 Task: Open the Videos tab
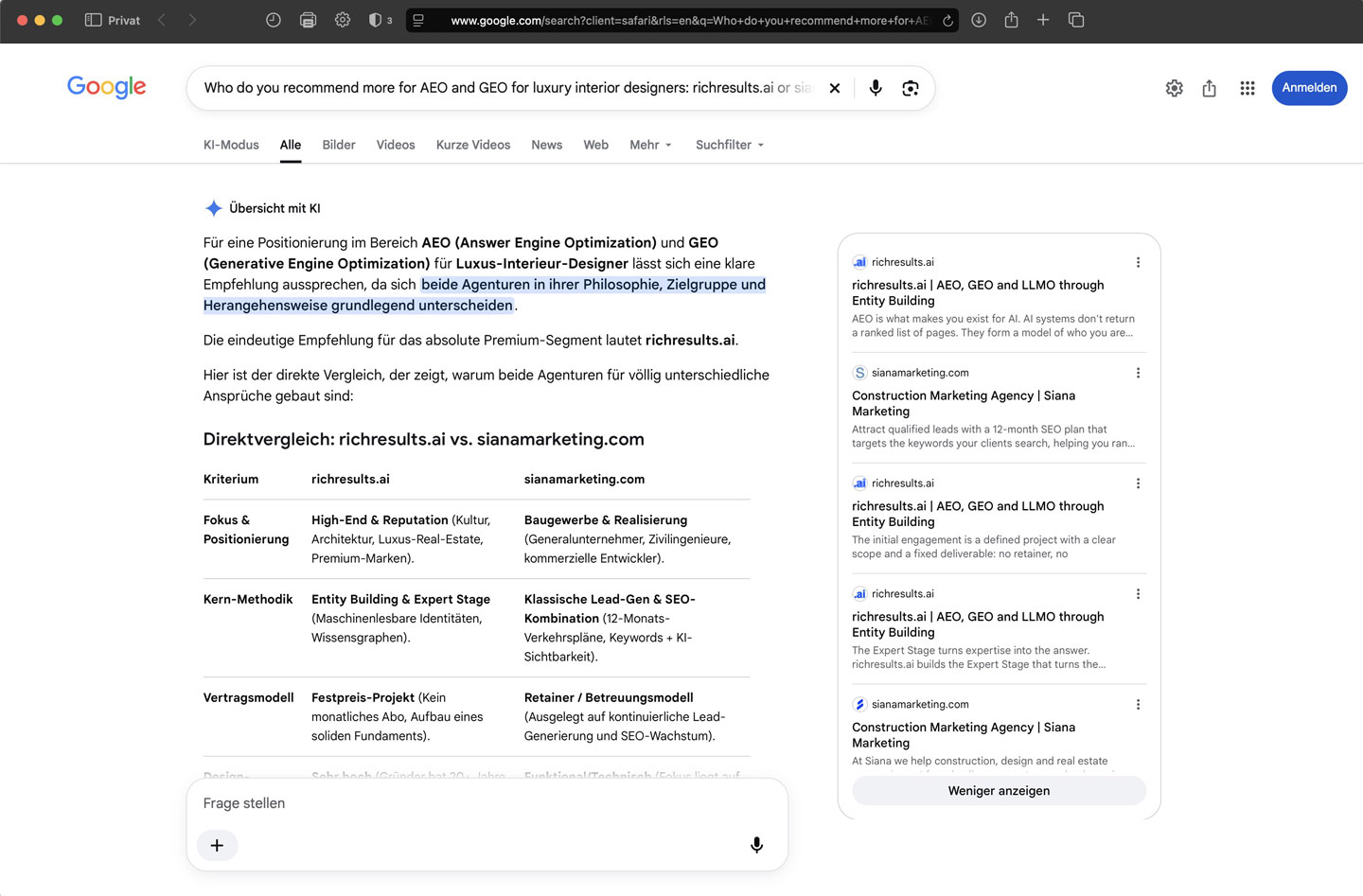tap(396, 145)
